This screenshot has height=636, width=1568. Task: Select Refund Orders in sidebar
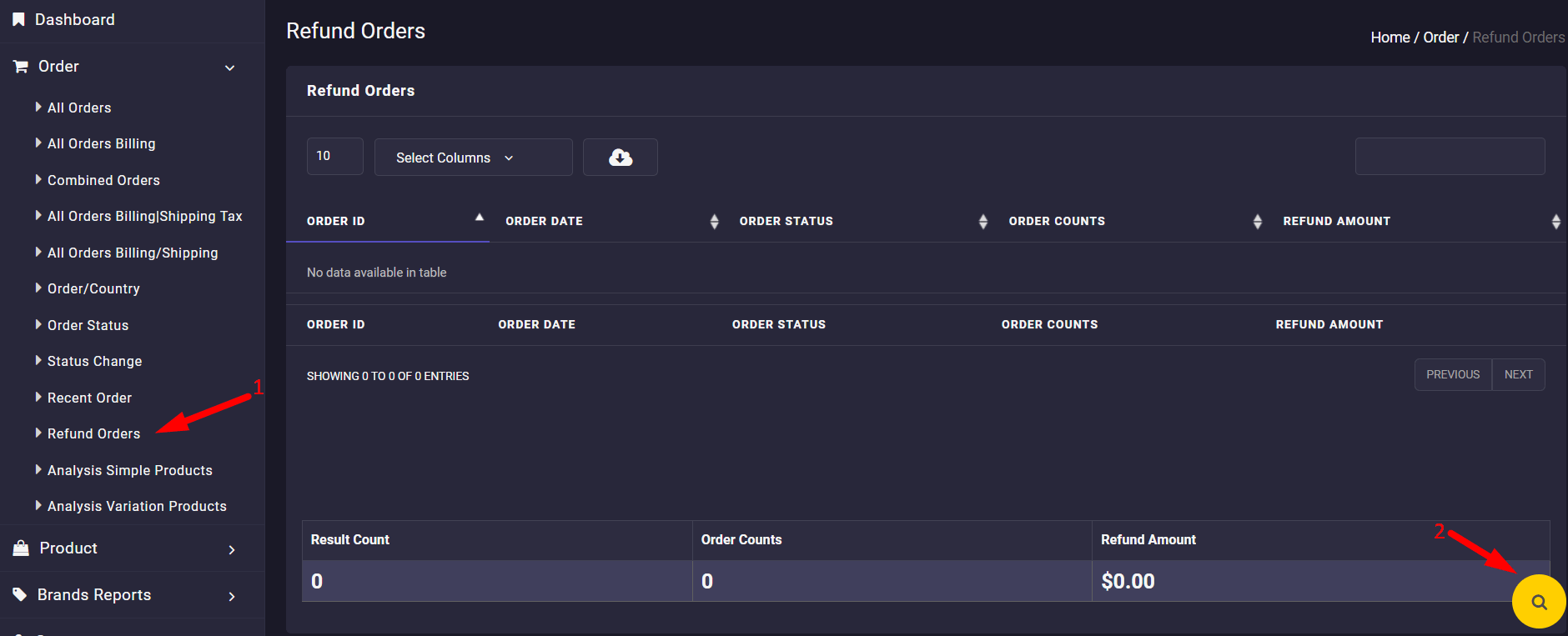tap(93, 433)
